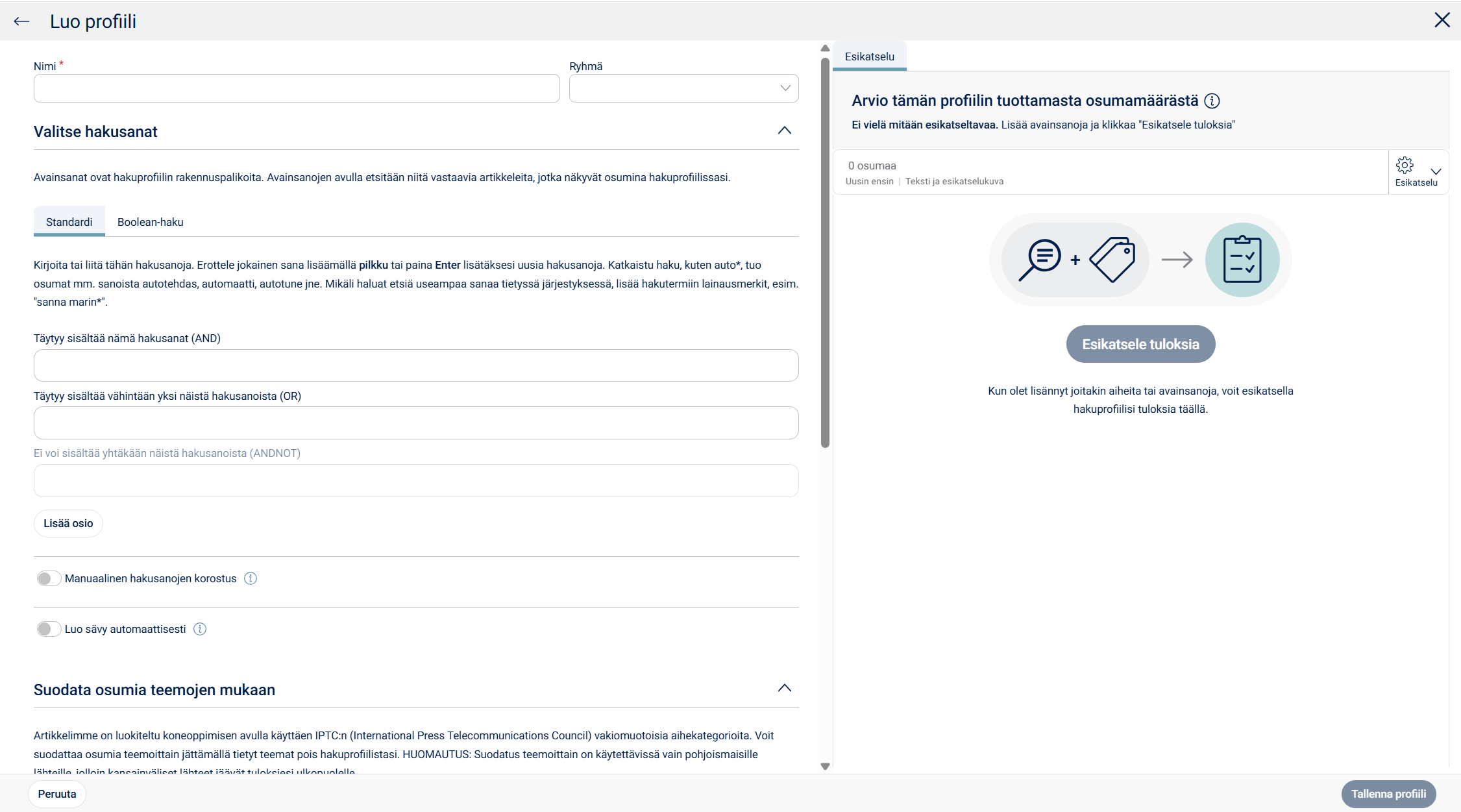The image size is (1461, 812).
Task: Expand the Esikatselu view options chevron
Action: coord(1436,172)
